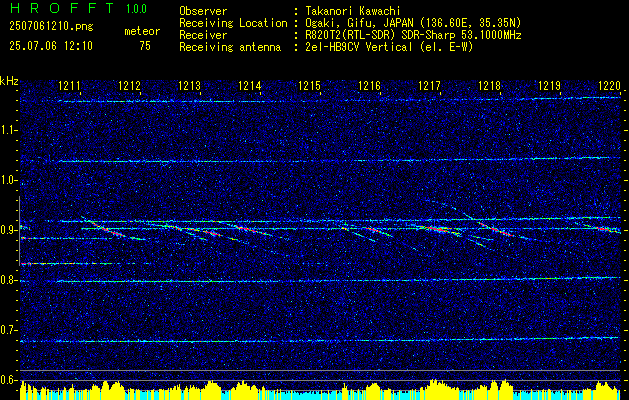Click the 1217 time marker
Image resolution: width=629 pixels, height=400 pixels.
pos(429,85)
